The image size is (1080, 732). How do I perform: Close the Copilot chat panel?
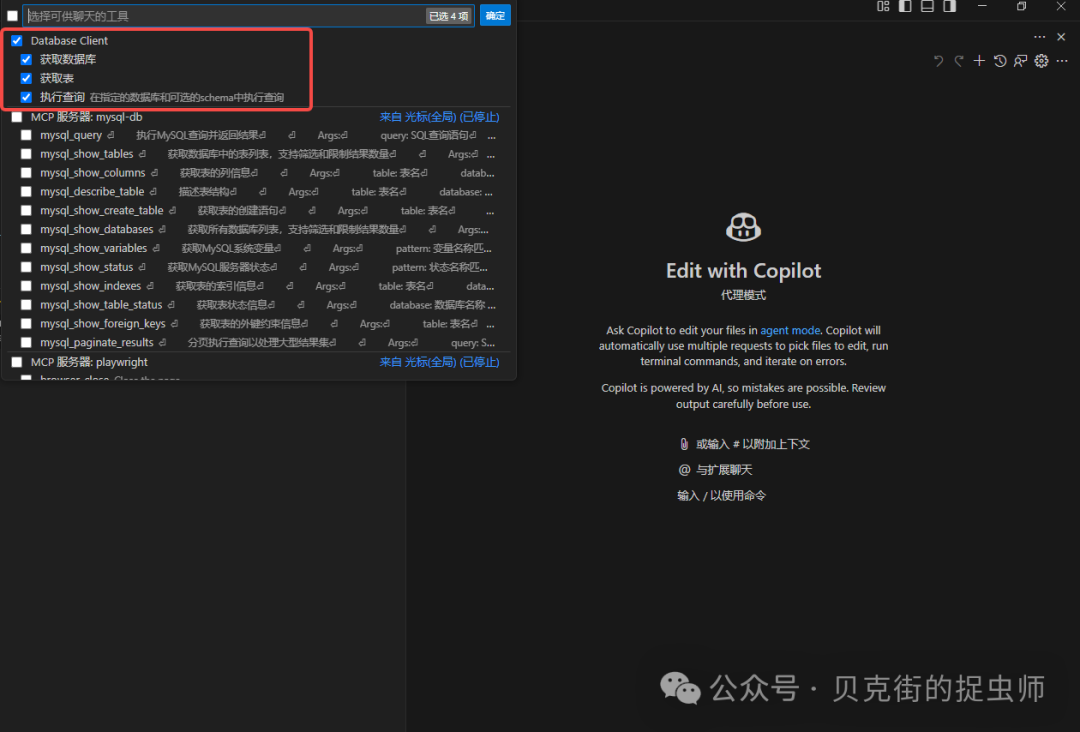coord(1061,37)
